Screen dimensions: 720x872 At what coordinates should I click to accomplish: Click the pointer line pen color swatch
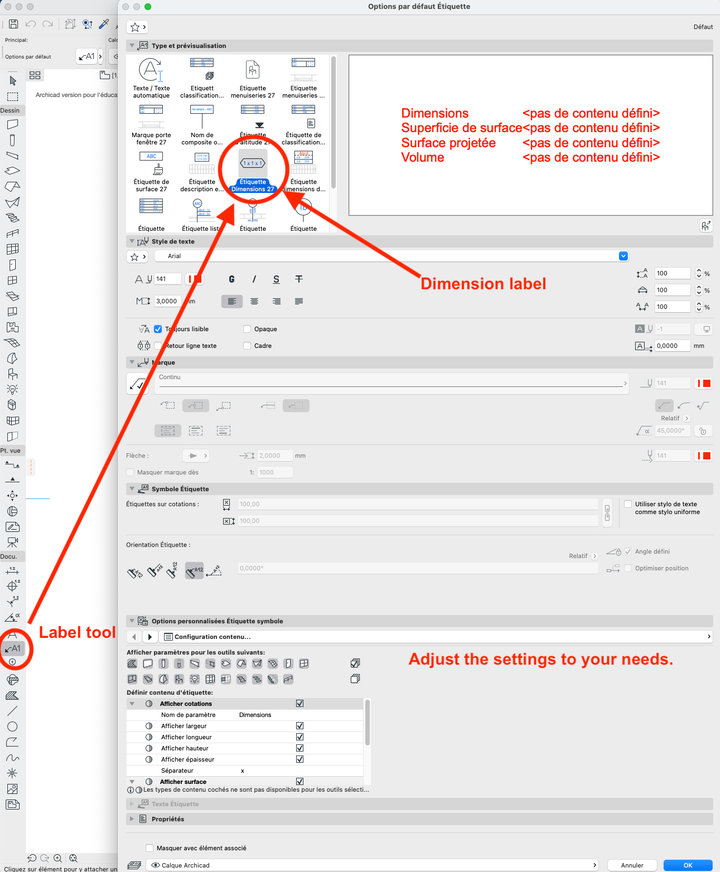pyautogui.click(x=704, y=383)
